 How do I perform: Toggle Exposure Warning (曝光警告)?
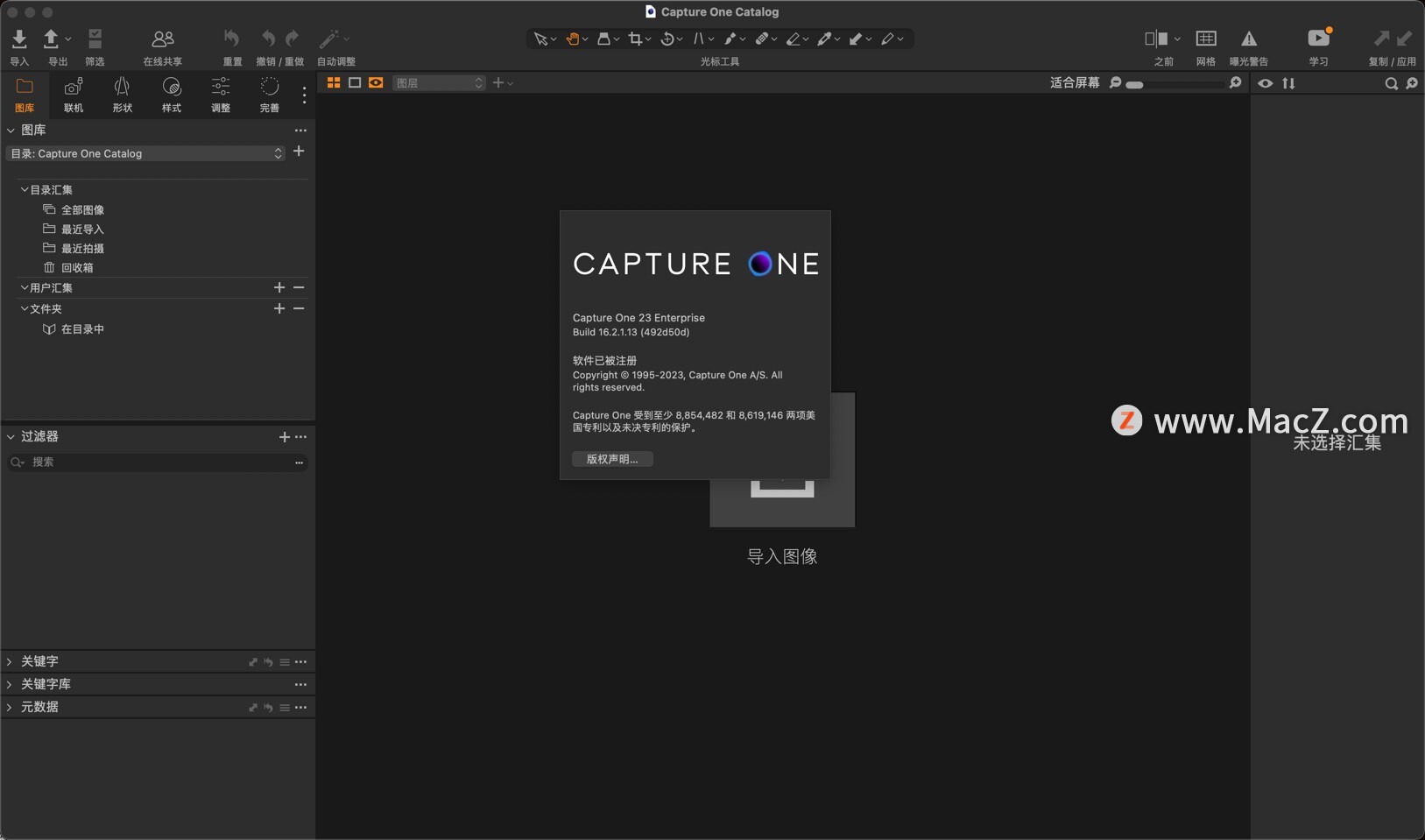click(x=1249, y=39)
